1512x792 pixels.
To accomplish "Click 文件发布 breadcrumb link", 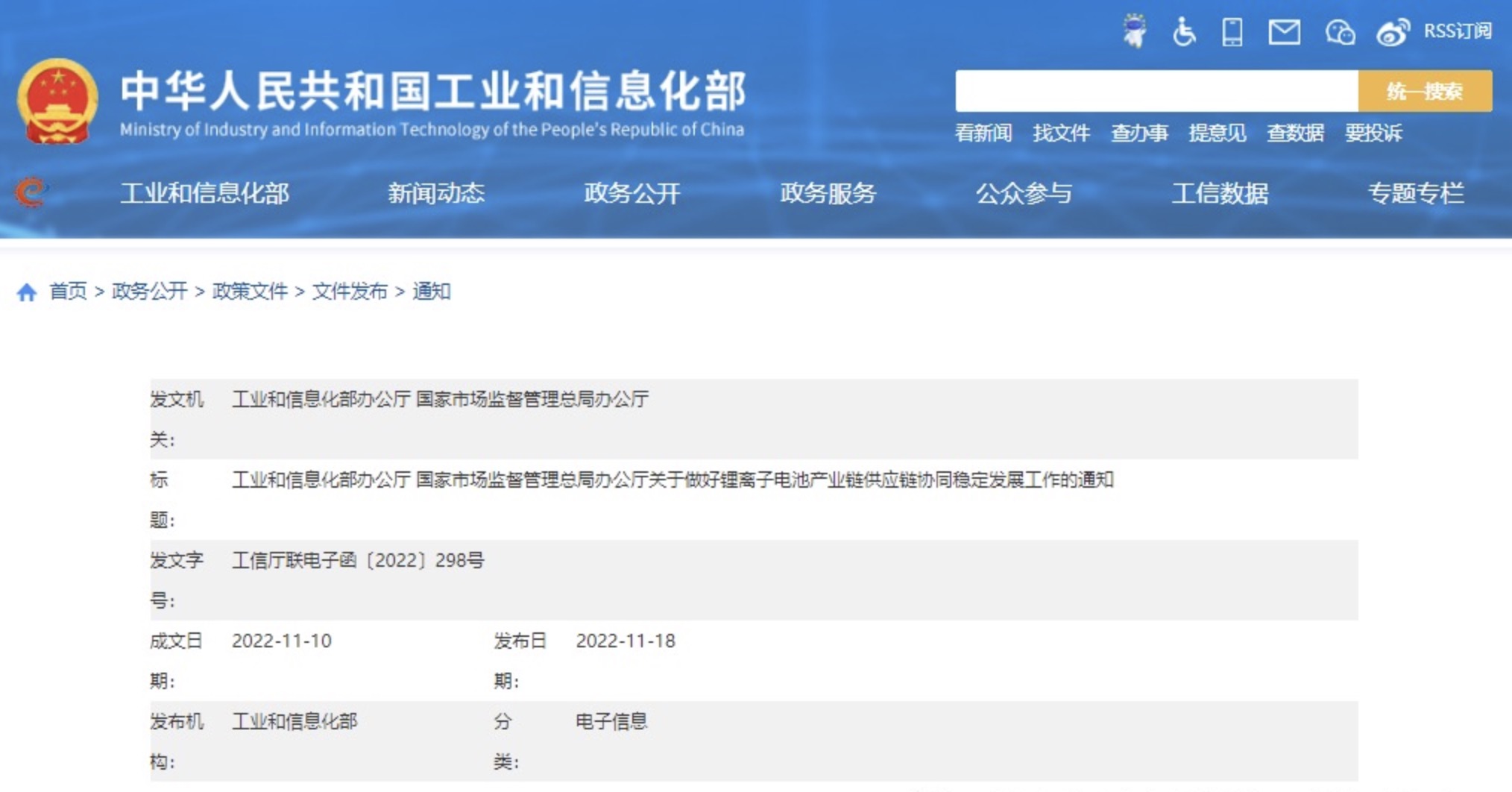I will [350, 291].
